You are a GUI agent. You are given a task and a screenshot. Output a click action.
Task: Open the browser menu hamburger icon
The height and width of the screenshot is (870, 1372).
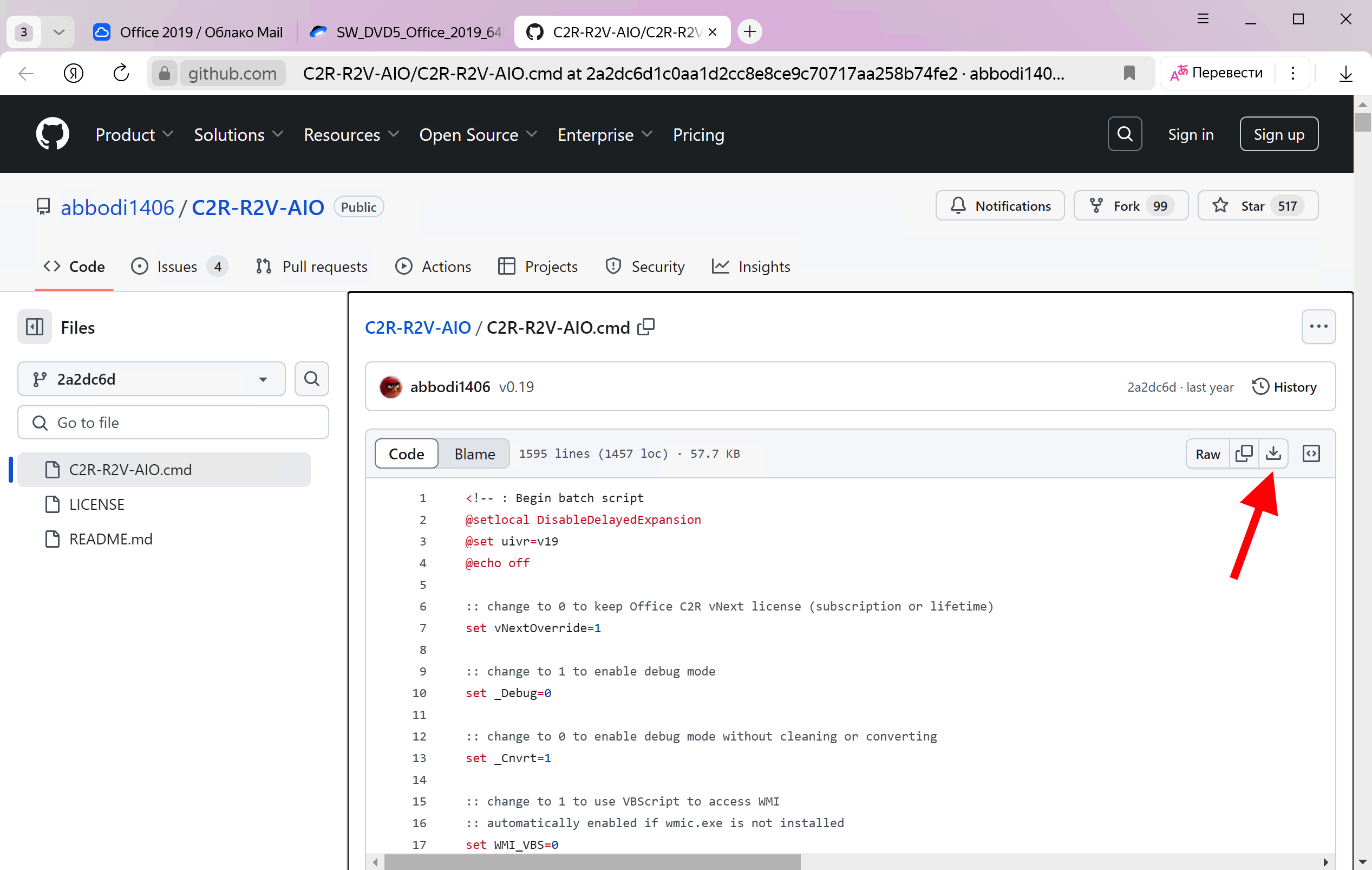point(1203,19)
